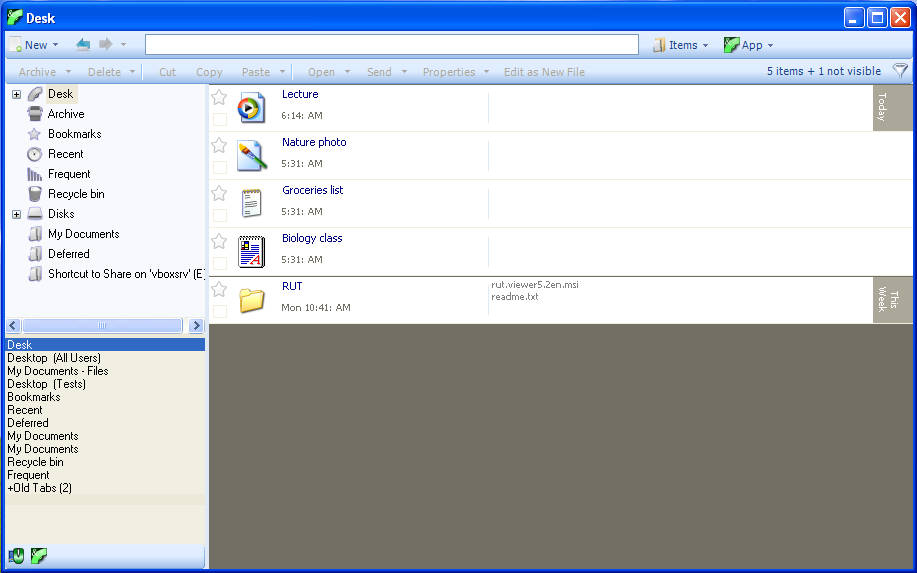The width and height of the screenshot is (917, 573).
Task: Open the Items dropdown menu
Action: 681,45
